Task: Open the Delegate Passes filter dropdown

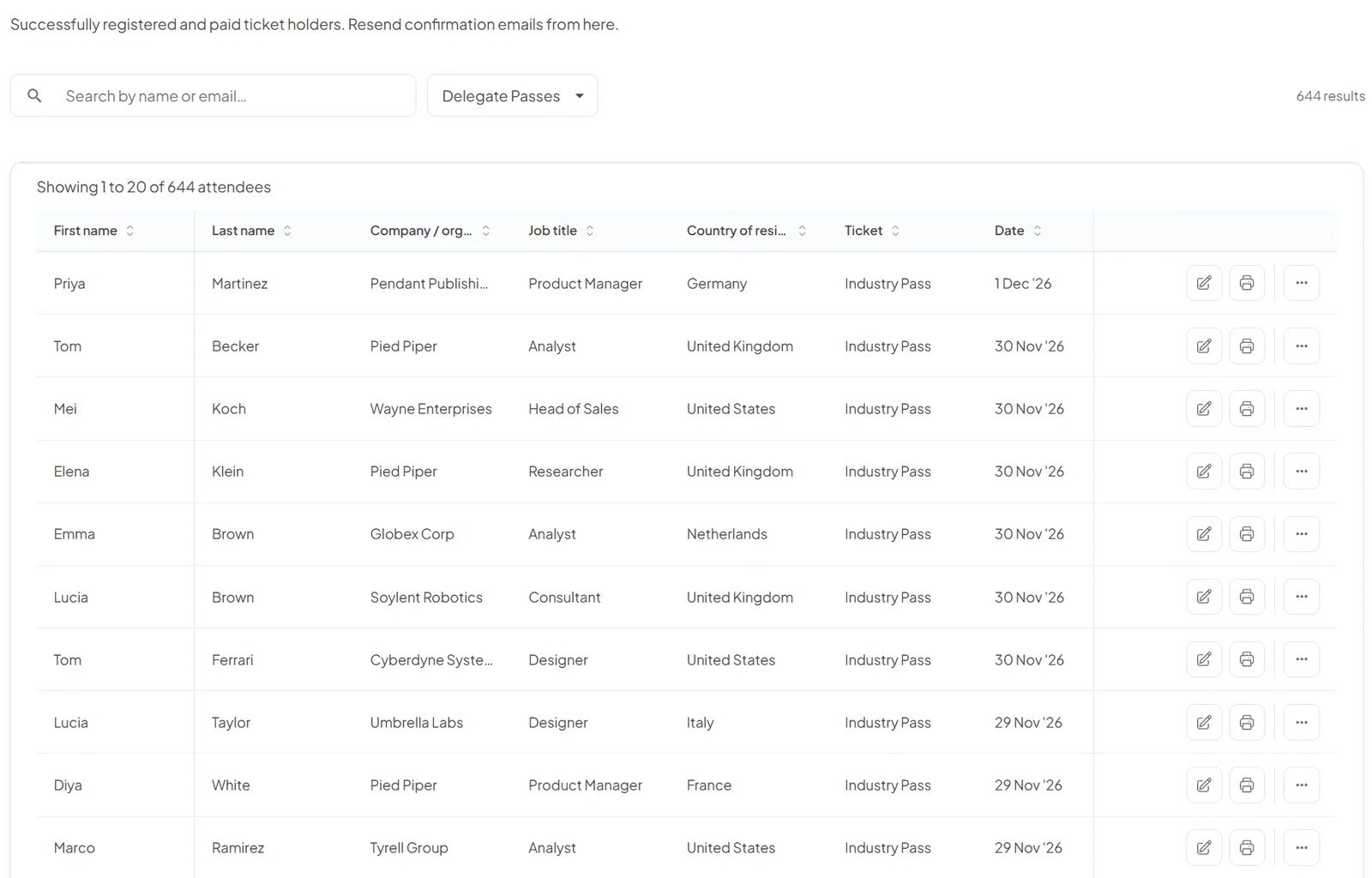Action: click(512, 96)
